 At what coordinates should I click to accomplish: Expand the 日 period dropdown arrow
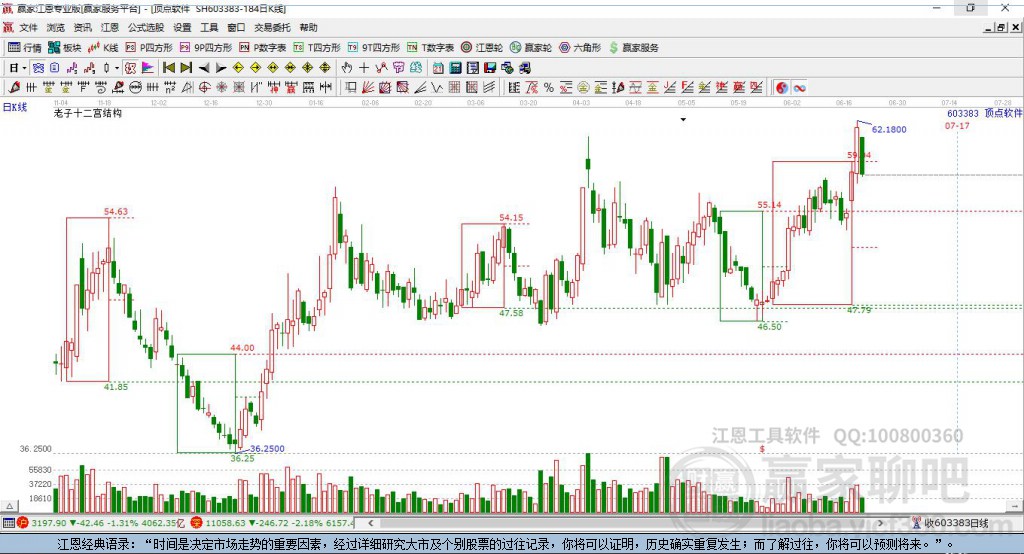tap(24, 68)
